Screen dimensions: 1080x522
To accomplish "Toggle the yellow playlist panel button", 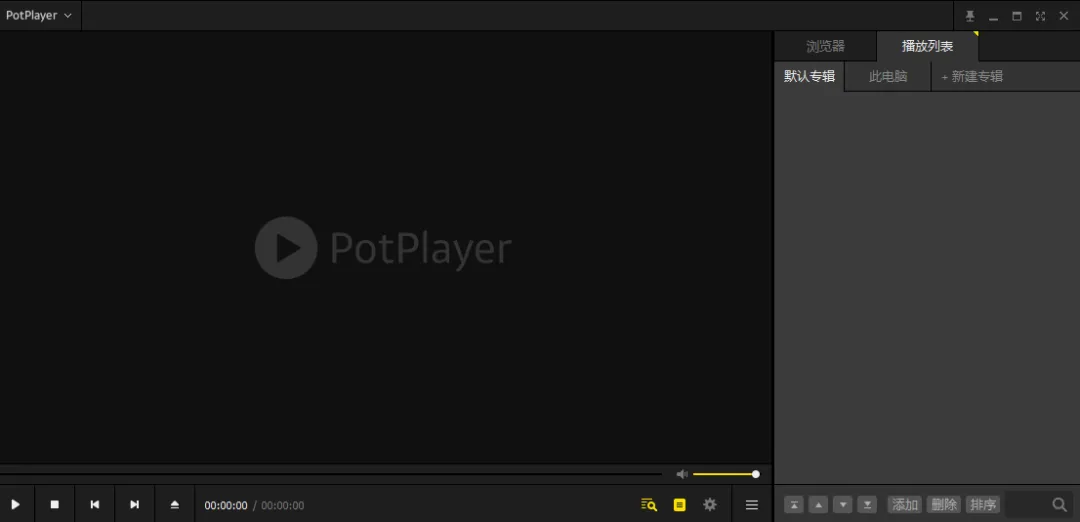I will [x=679, y=505].
